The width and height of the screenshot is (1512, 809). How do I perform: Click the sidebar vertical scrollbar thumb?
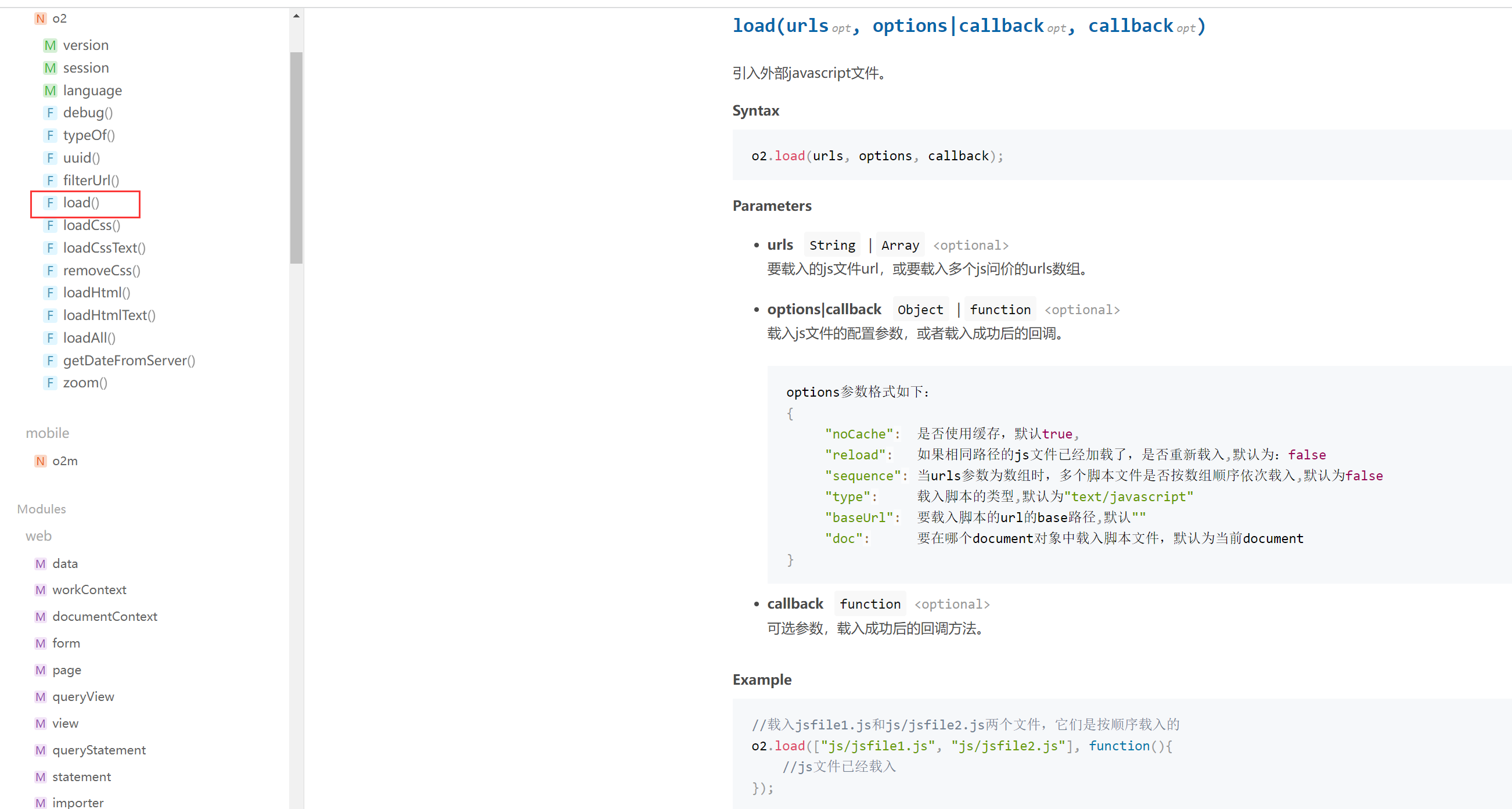pos(296,157)
